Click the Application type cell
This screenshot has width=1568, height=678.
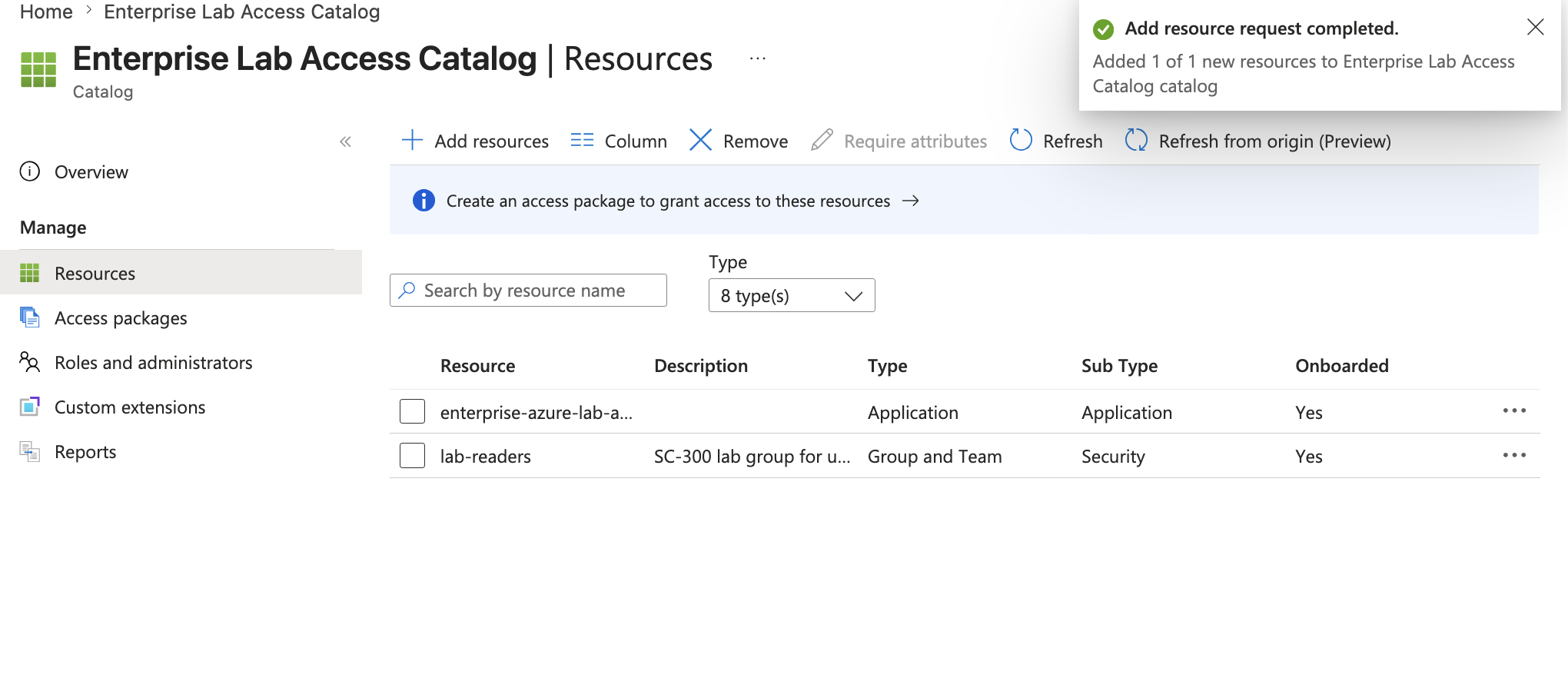tap(913, 413)
